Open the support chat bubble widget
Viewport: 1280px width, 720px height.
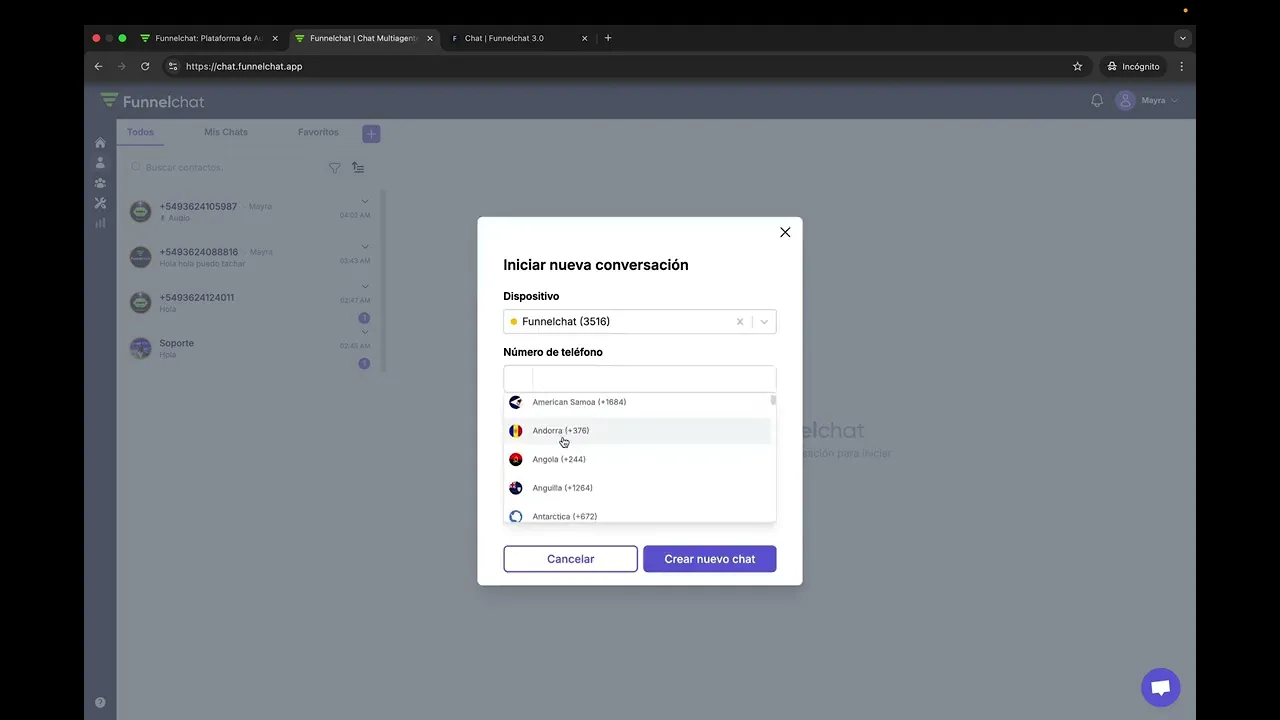click(1161, 688)
